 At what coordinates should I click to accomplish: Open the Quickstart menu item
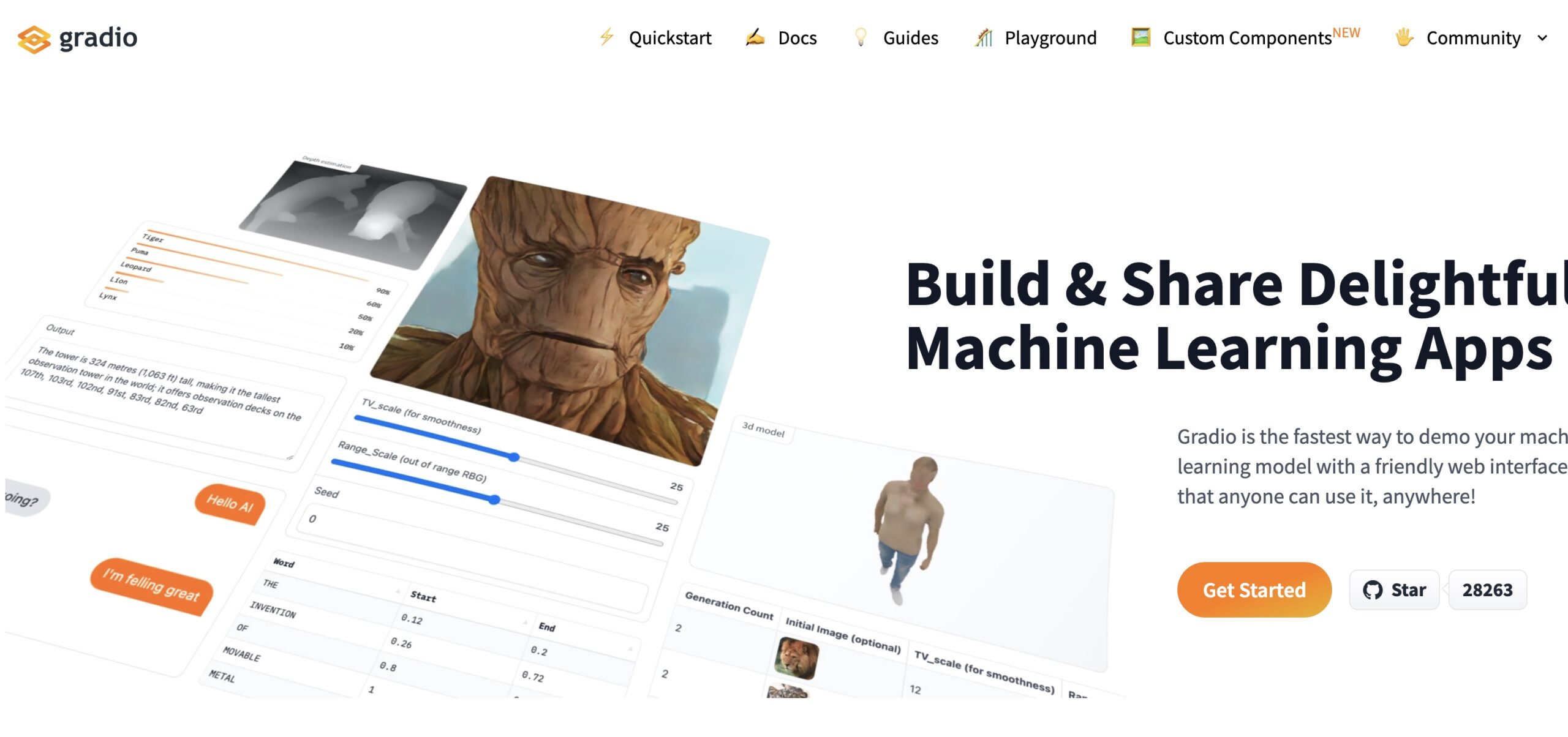tap(669, 38)
